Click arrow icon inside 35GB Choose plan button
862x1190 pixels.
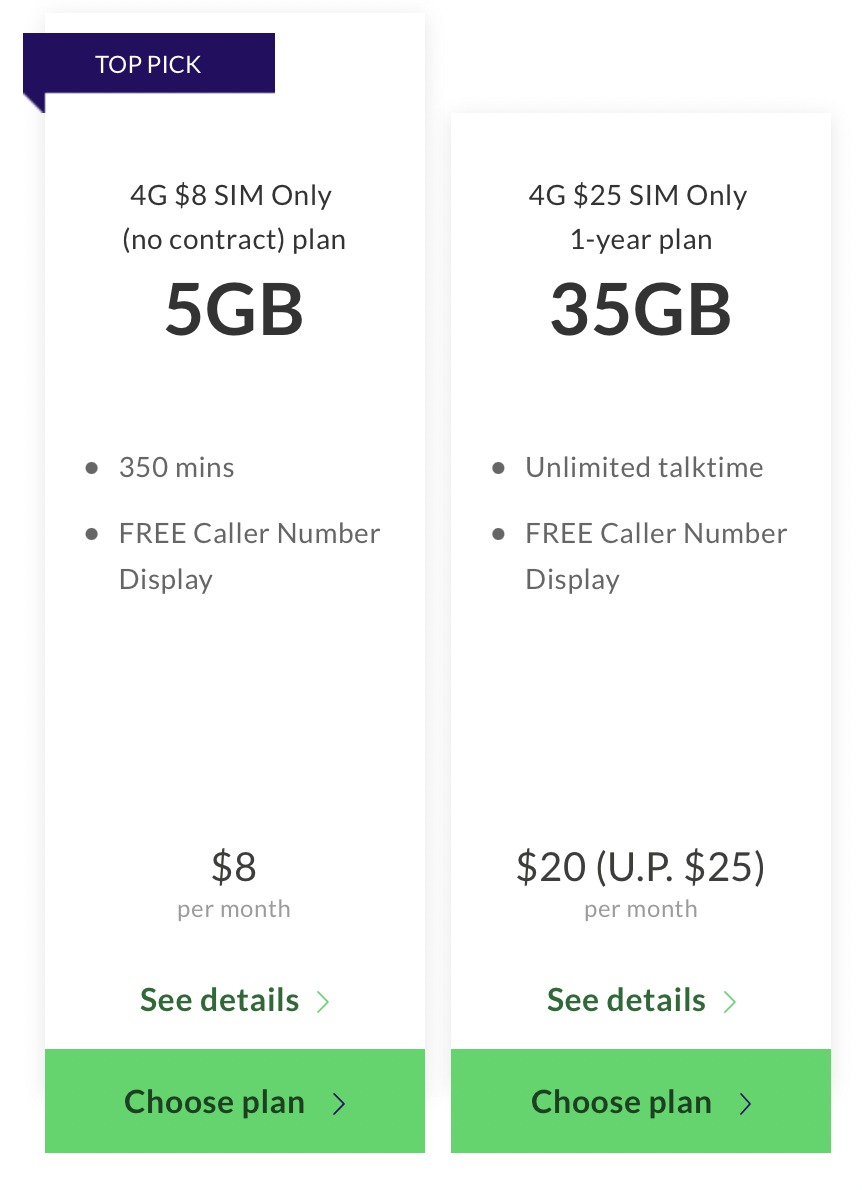[745, 1103]
